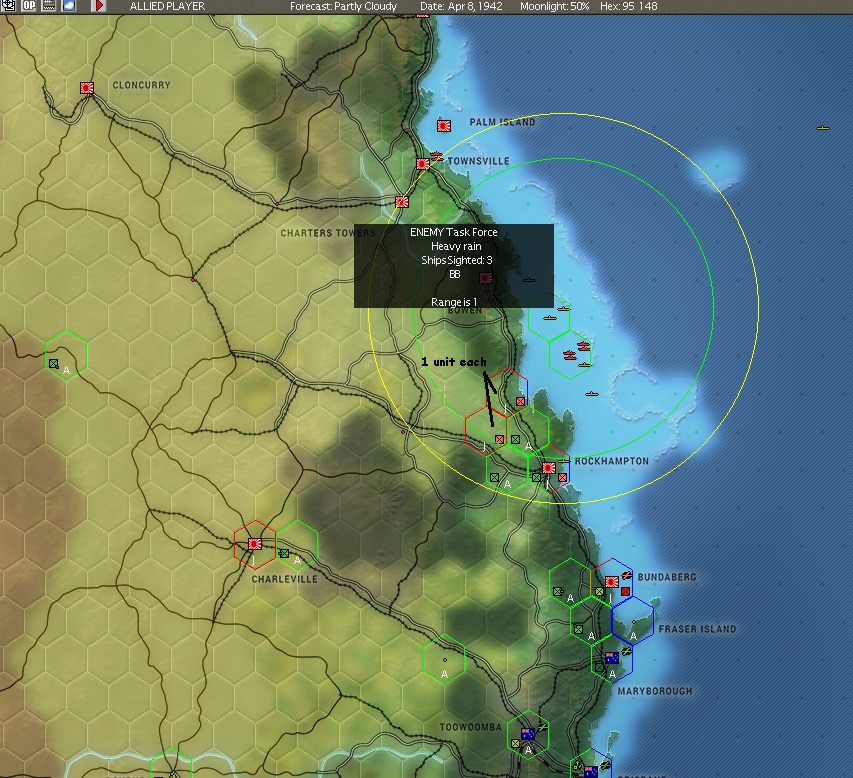This screenshot has width=853, height=778.
Task: Click the ship icon docked at Townsville
Action: coord(437,155)
